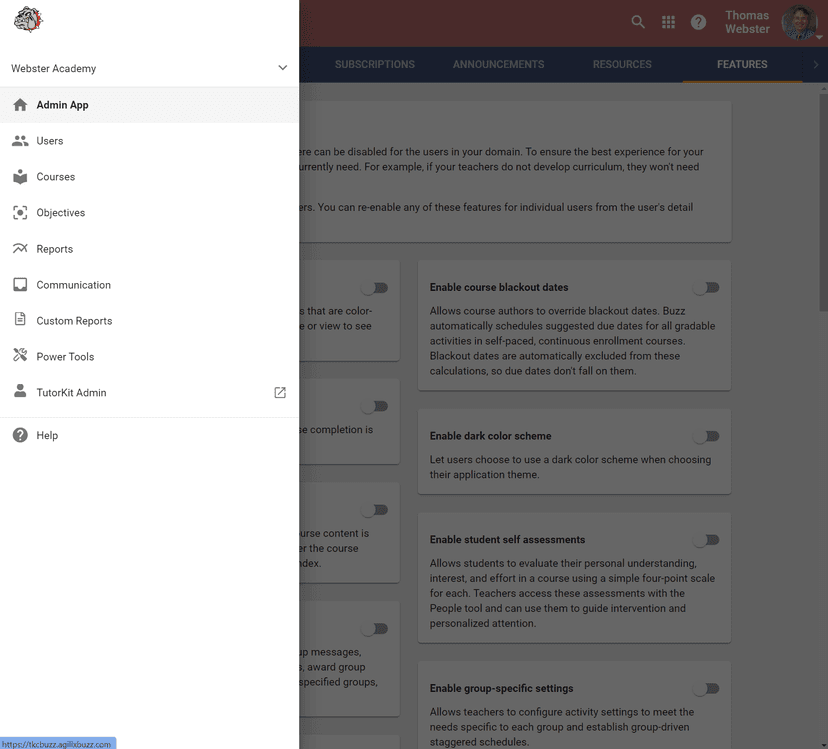Click the chevron beside the Features tab

(818, 65)
